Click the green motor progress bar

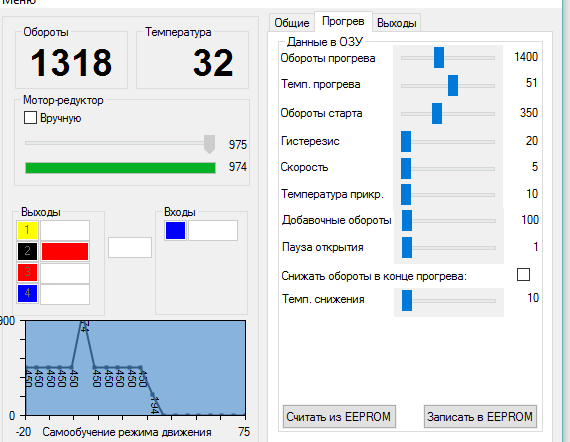[x=120, y=168]
